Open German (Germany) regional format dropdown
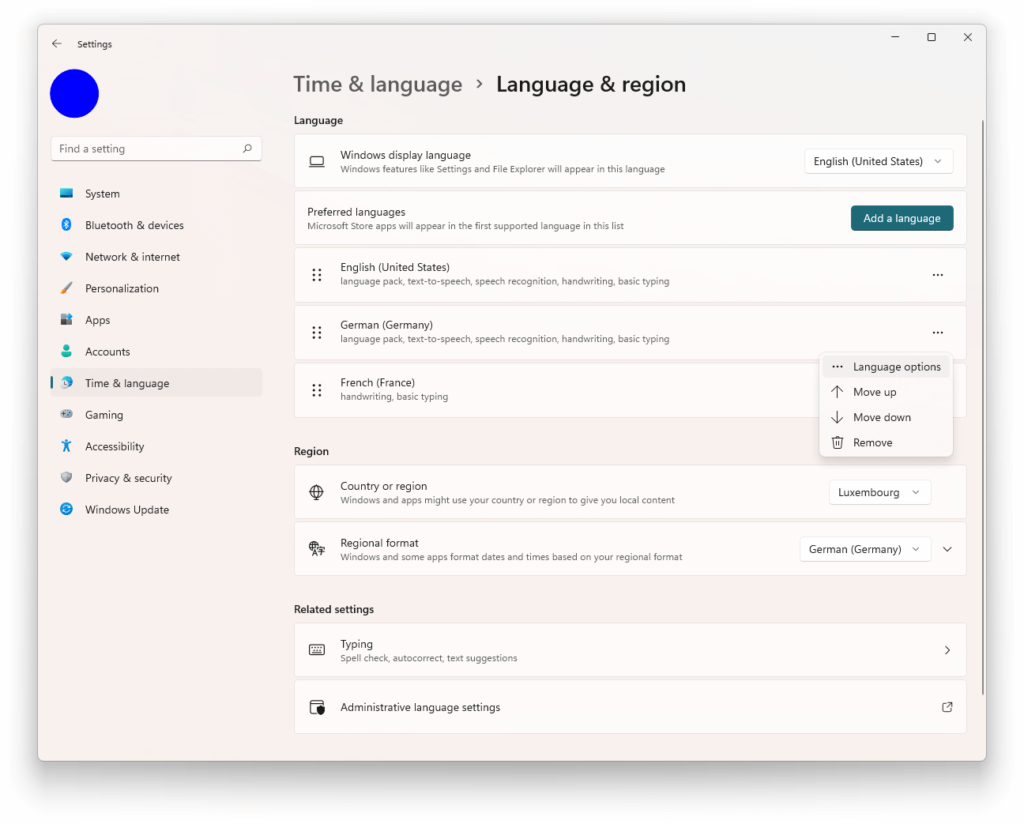The width and height of the screenshot is (1024, 824). click(865, 549)
